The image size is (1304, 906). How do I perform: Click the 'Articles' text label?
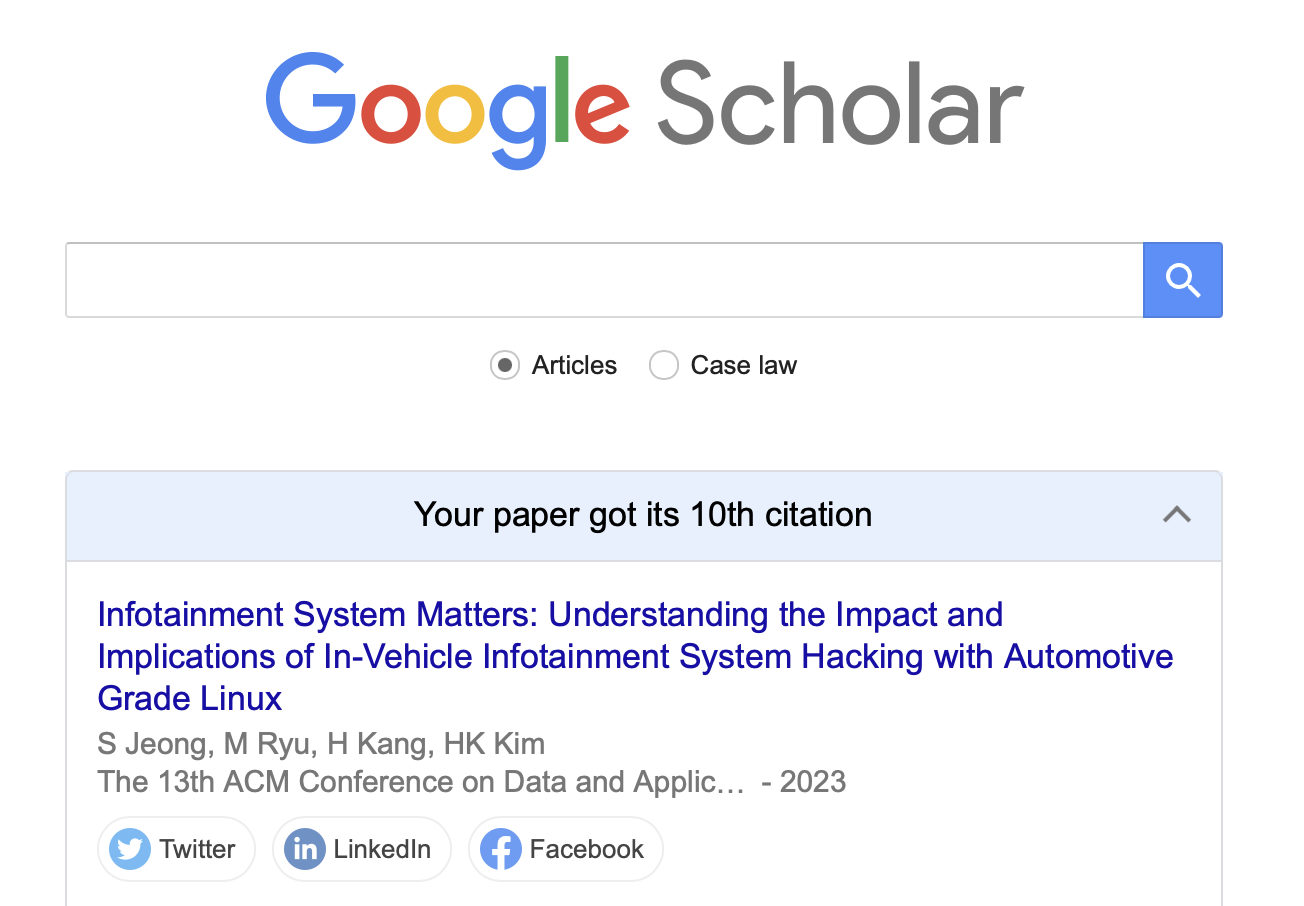(575, 366)
